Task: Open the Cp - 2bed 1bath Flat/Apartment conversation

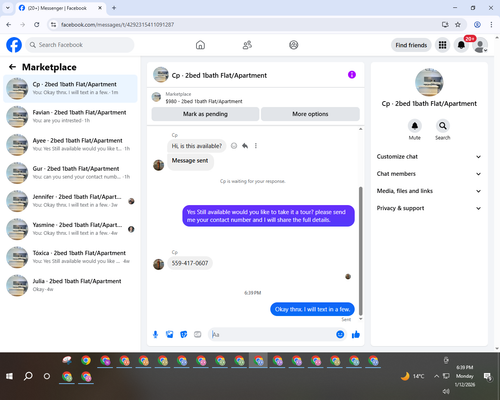Action: click(70, 88)
